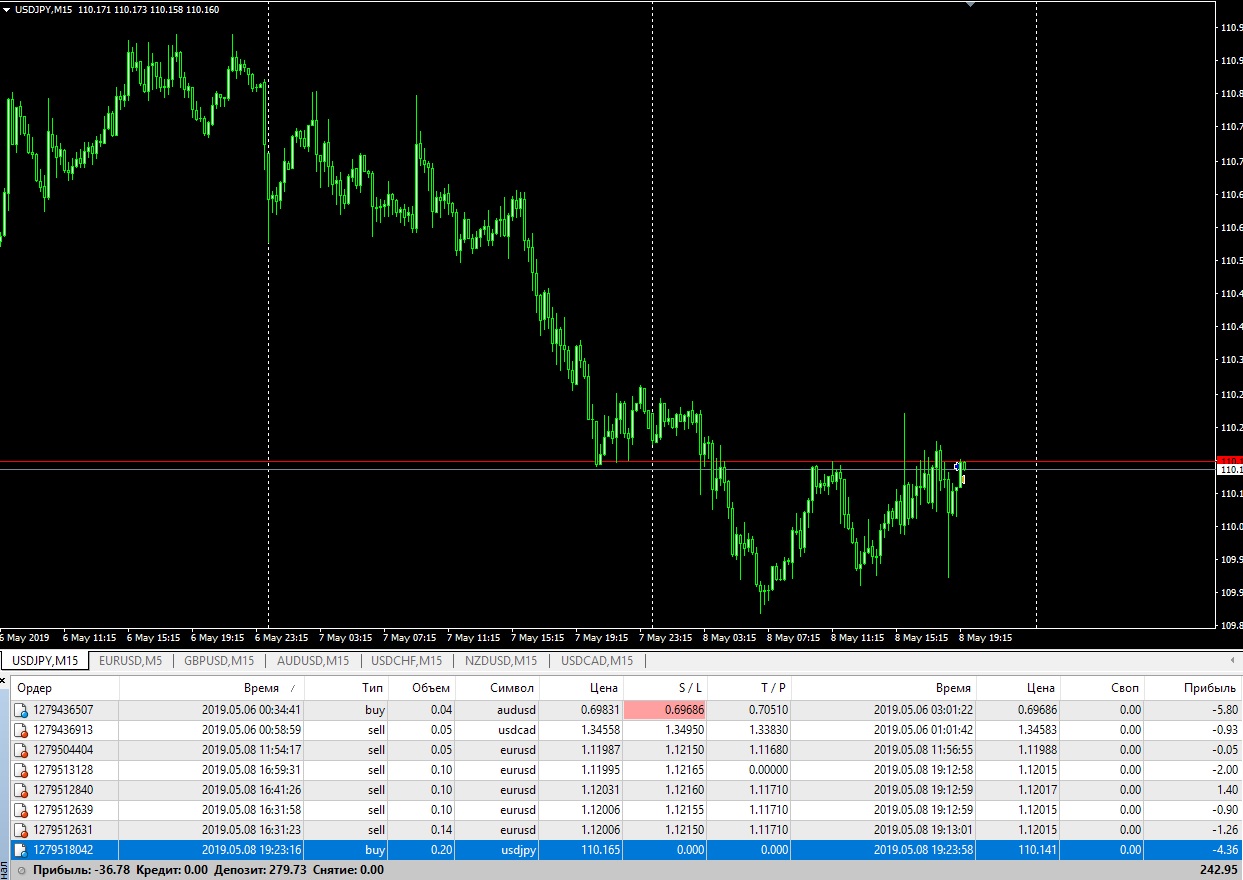Switch to the USDJPY,M15 chart tab
The width and height of the screenshot is (1243, 880).
45,661
